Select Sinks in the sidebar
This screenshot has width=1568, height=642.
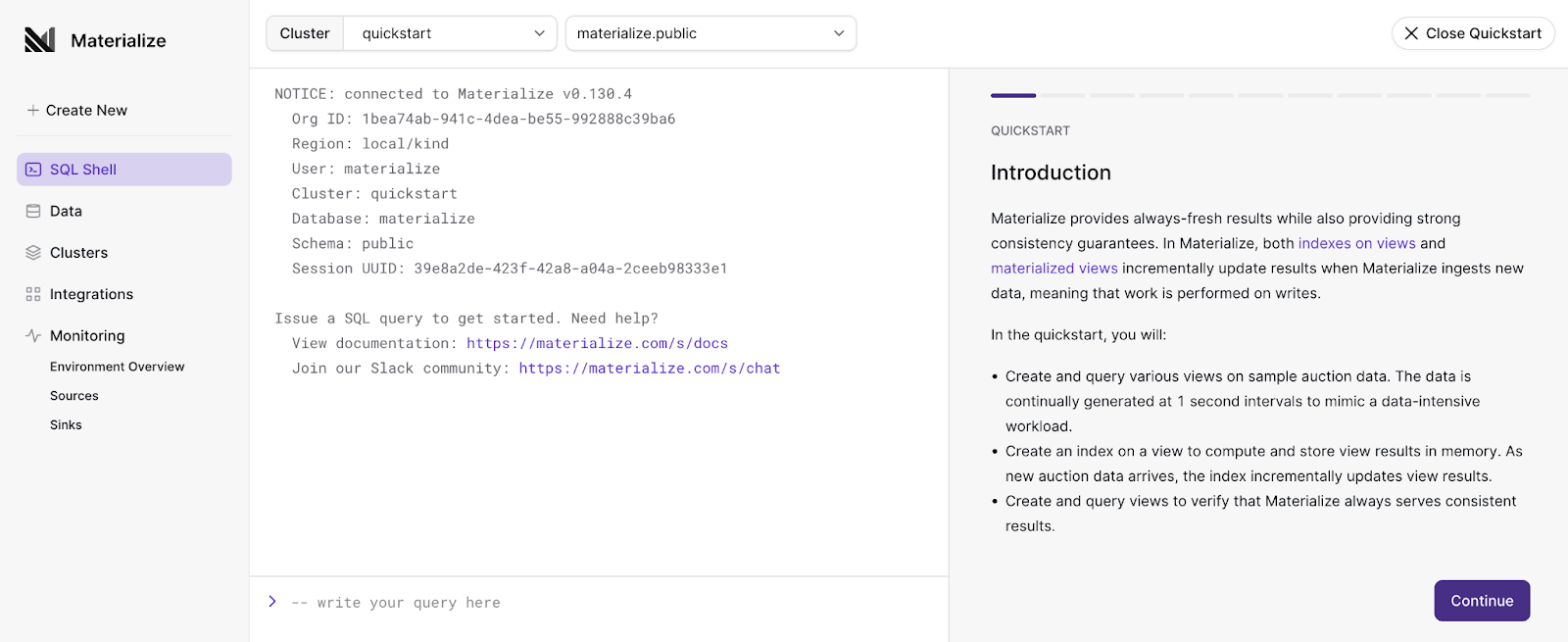66,425
